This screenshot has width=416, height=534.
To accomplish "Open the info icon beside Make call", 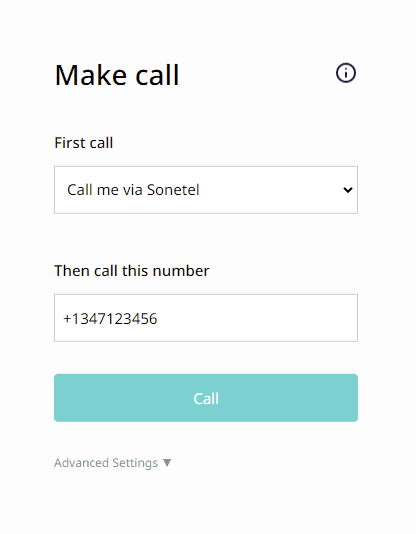I will [346, 73].
